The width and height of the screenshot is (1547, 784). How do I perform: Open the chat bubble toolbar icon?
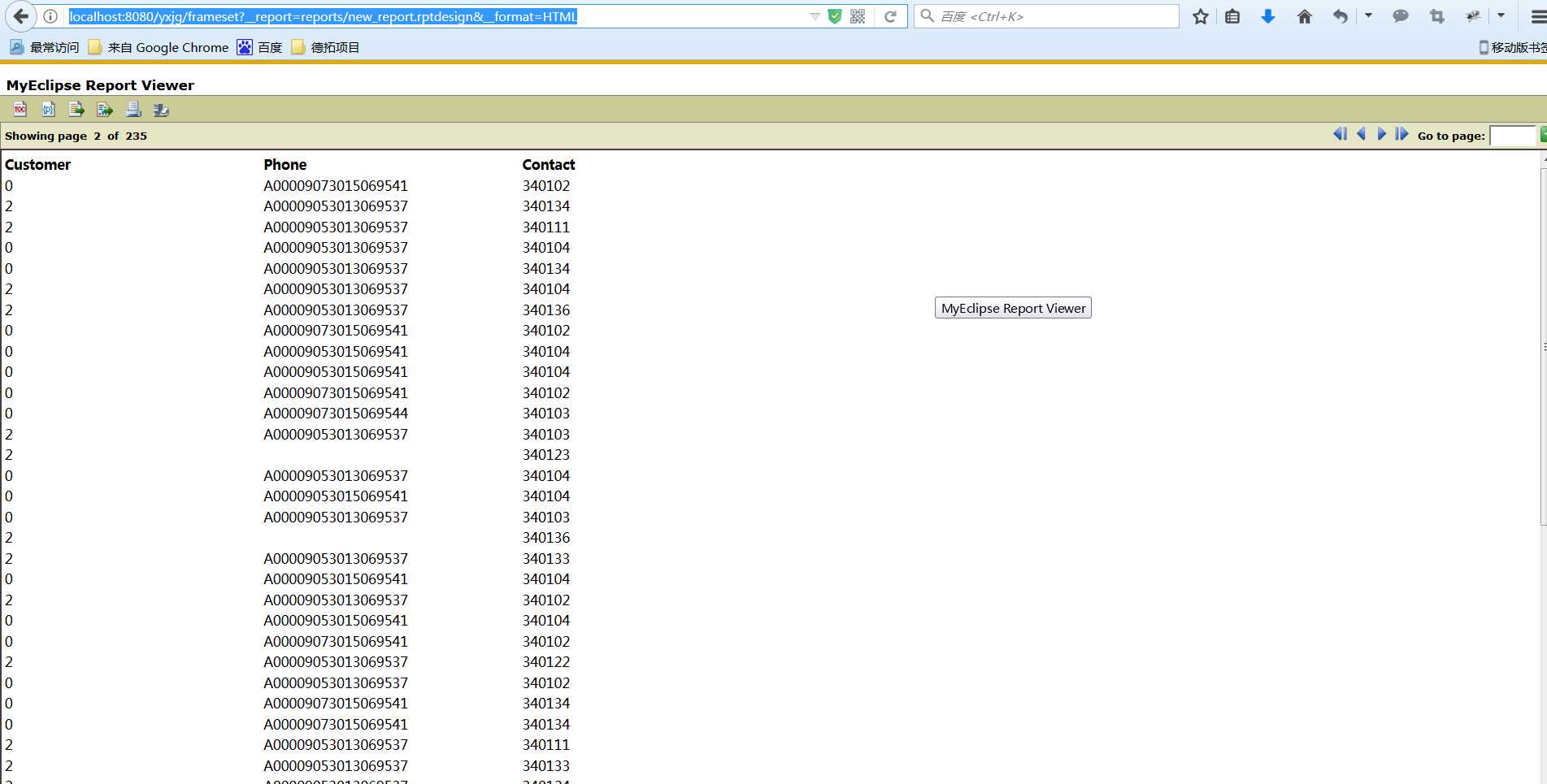(x=1401, y=16)
